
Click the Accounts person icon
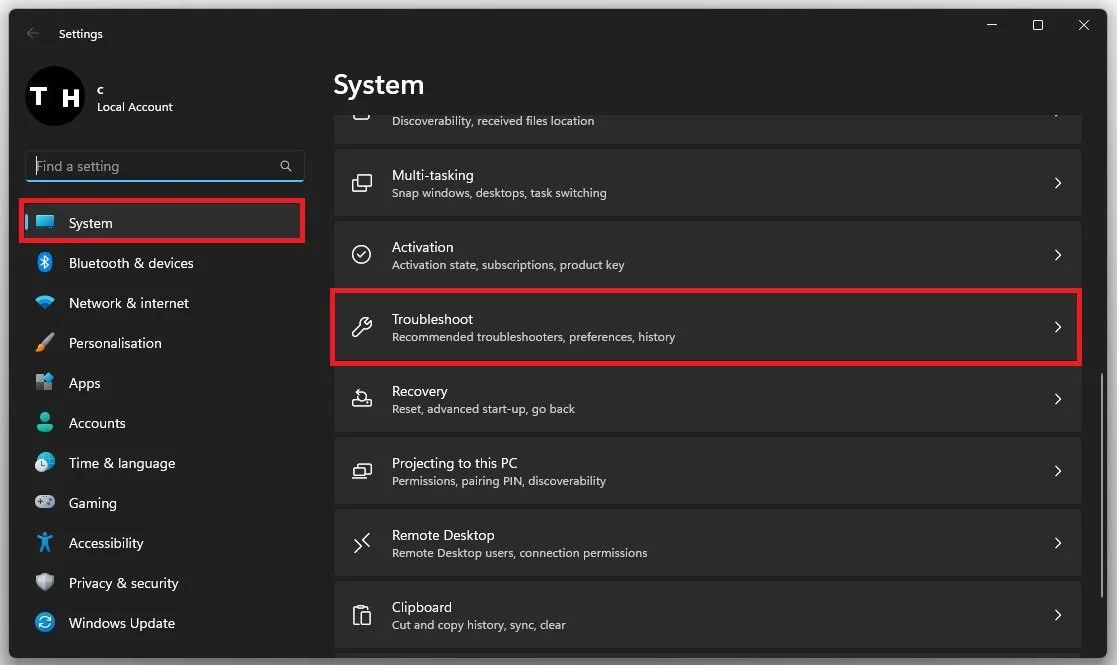tap(45, 422)
